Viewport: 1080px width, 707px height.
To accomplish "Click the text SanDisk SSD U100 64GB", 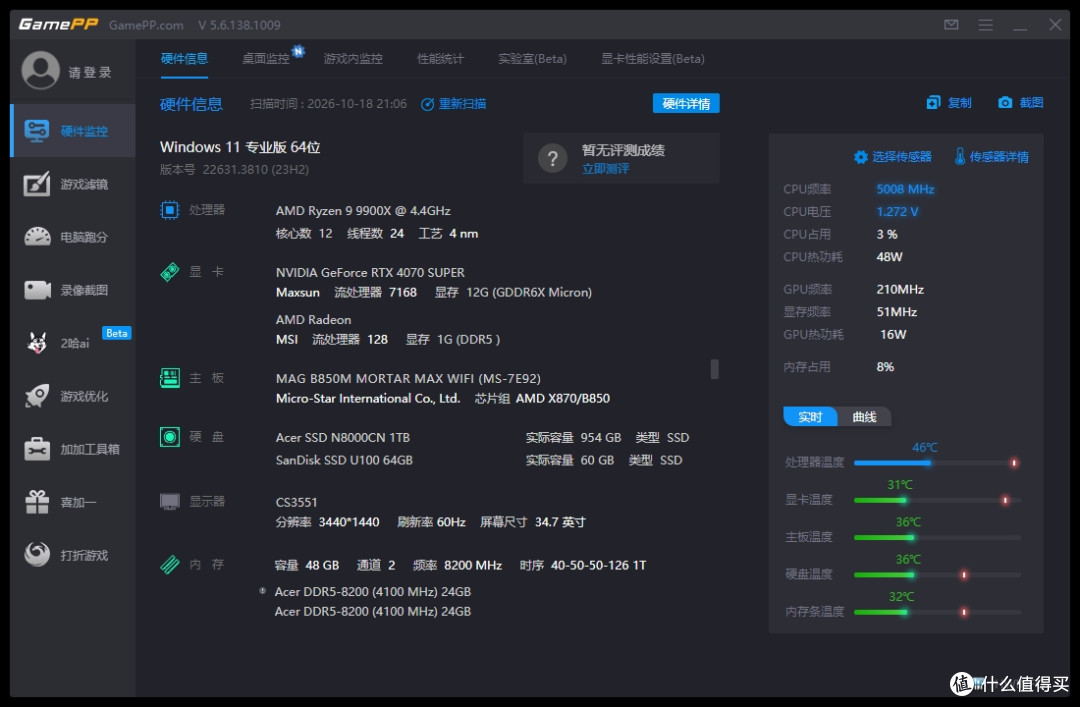I will tap(344, 460).
